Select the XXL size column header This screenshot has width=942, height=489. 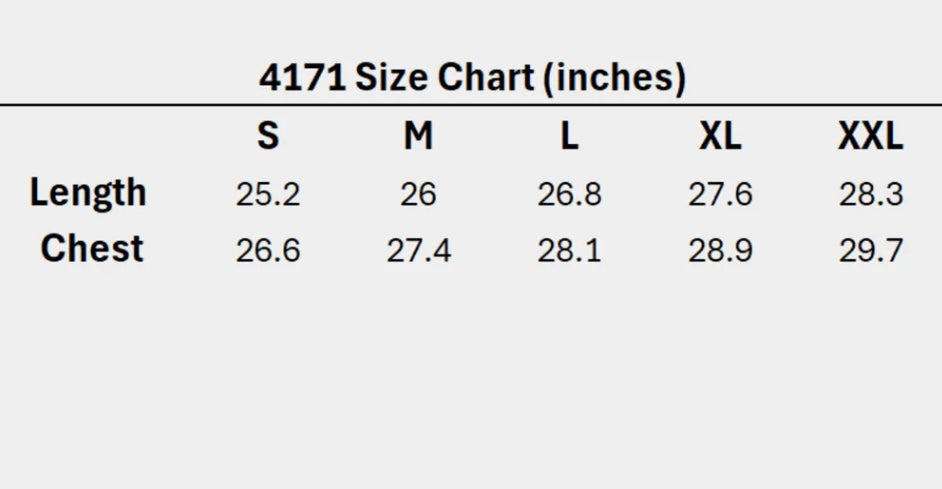(870, 136)
